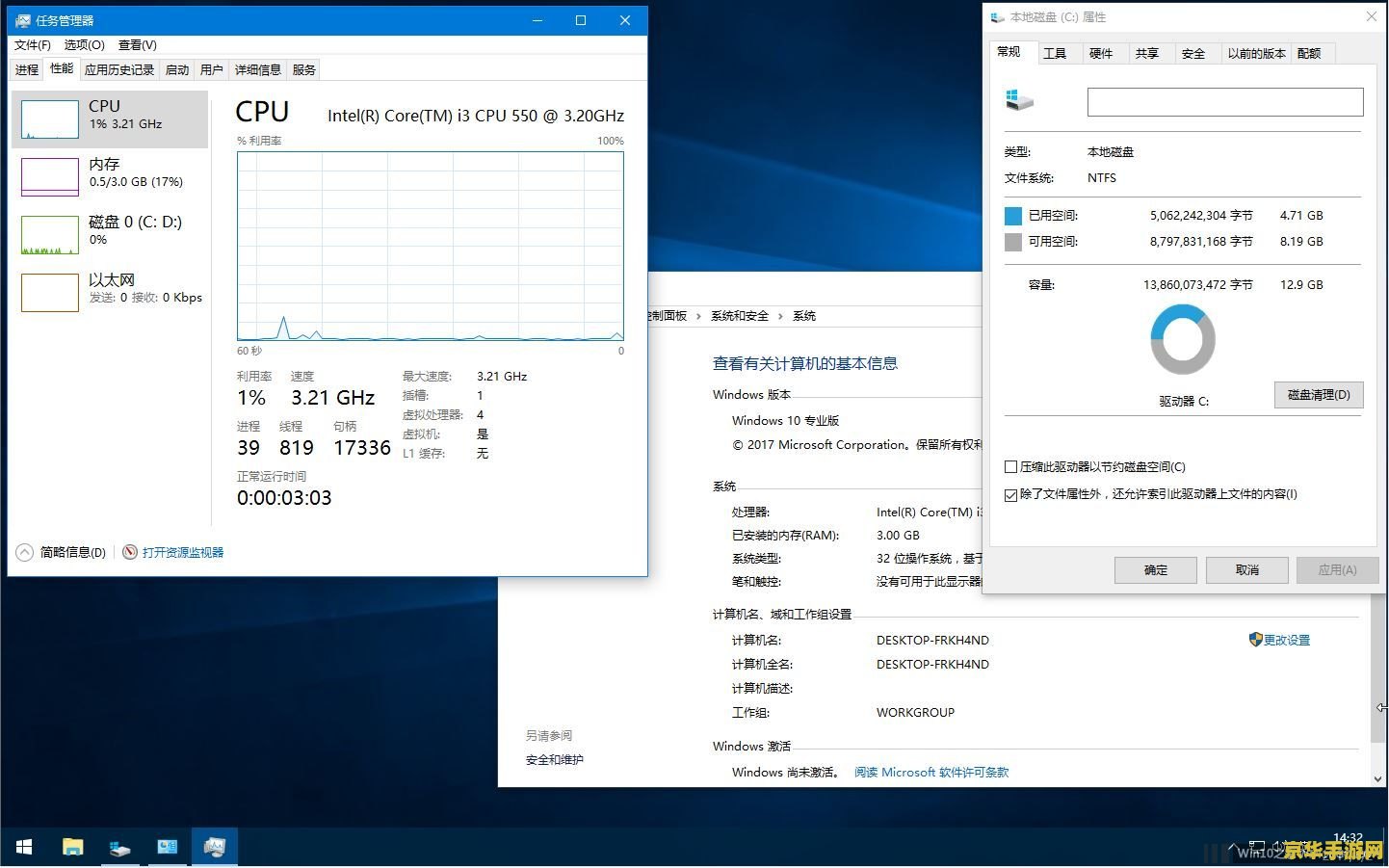Switch to the Services tab
This screenshot has height=868, width=1389.
coord(304,69)
